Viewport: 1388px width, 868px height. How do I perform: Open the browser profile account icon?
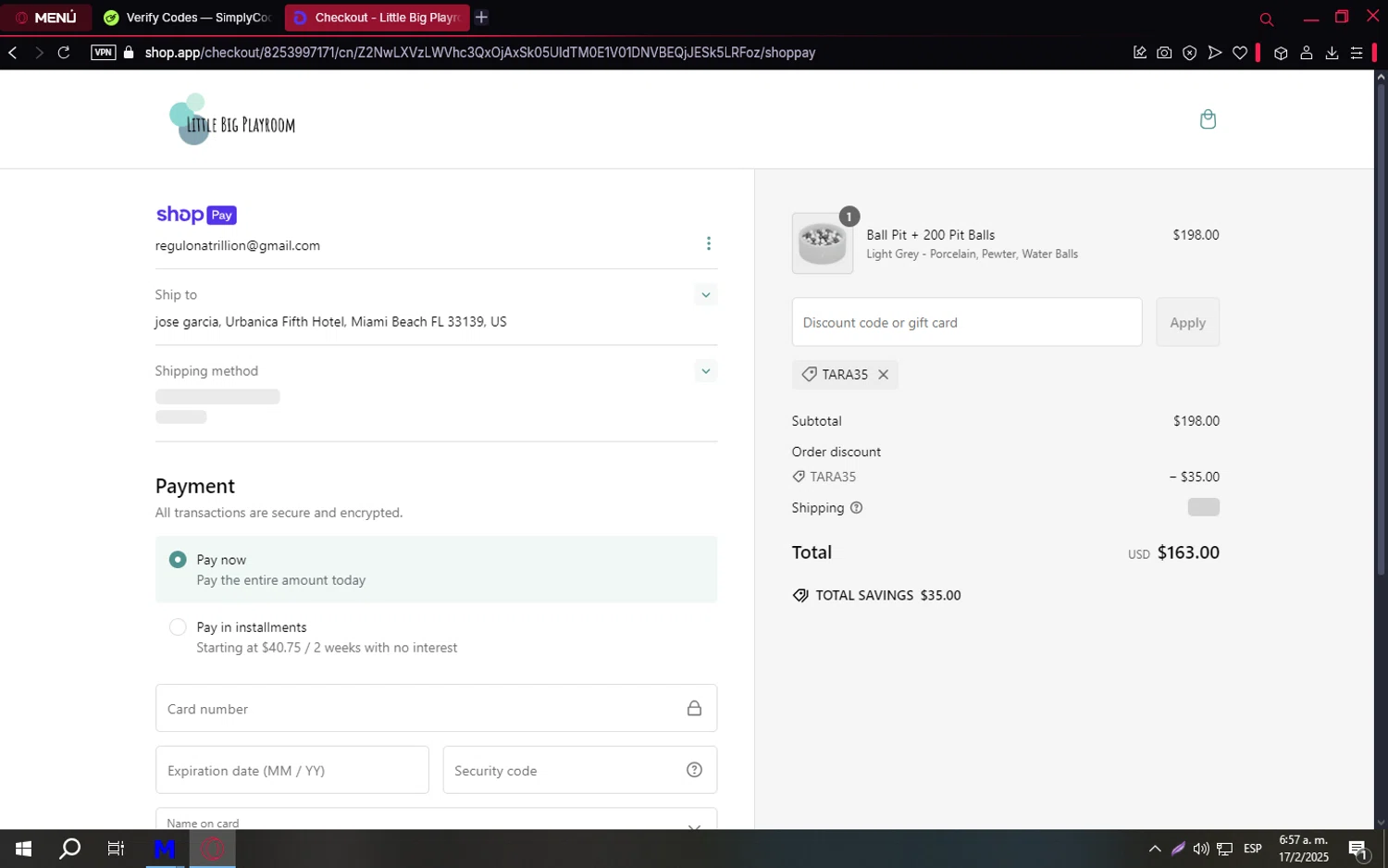click(1307, 53)
